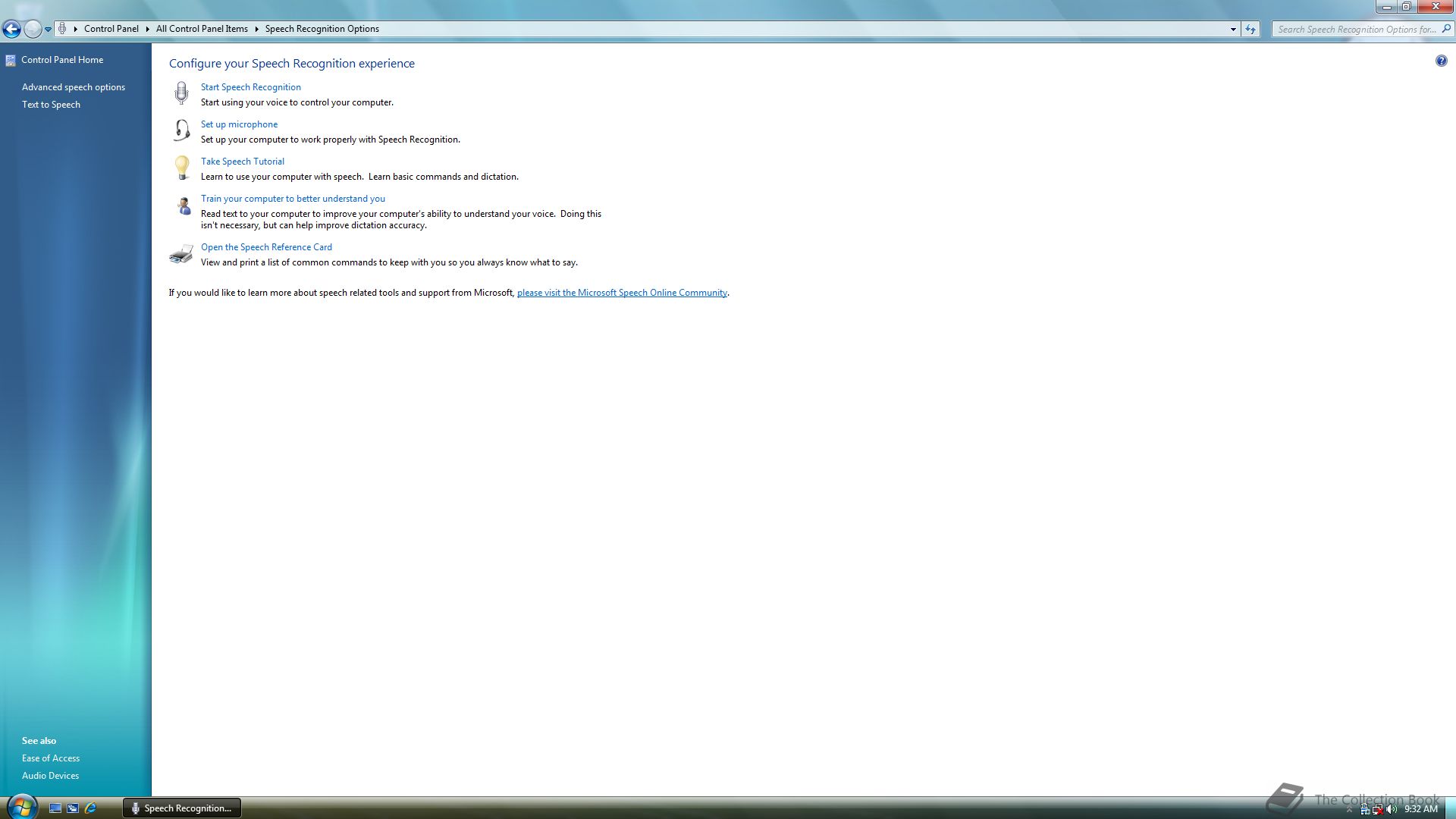Image resolution: width=1456 pixels, height=819 pixels.
Task: Open Advanced speech options in sidebar
Action: click(x=73, y=87)
